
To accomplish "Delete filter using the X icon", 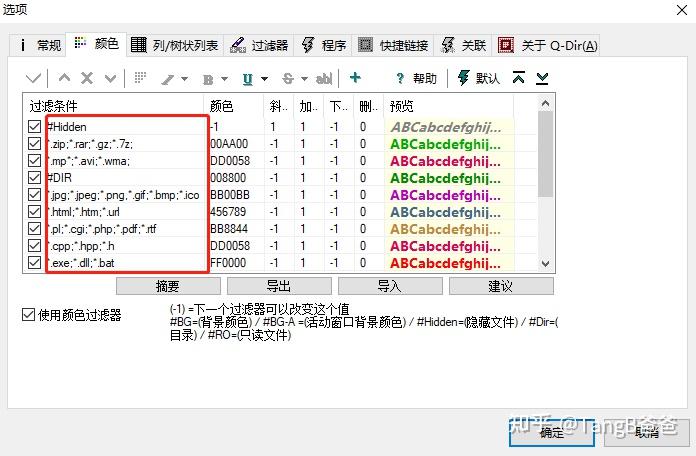I will pyautogui.click(x=87, y=79).
